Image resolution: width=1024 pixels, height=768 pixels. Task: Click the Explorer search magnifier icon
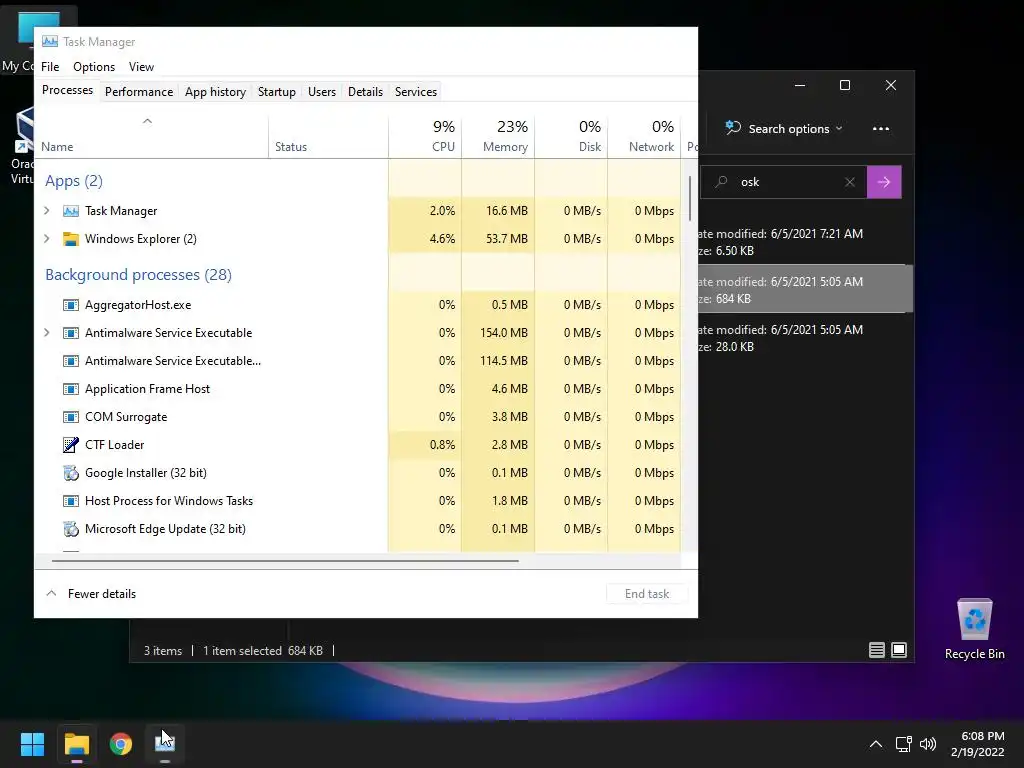[x=721, y=182]
